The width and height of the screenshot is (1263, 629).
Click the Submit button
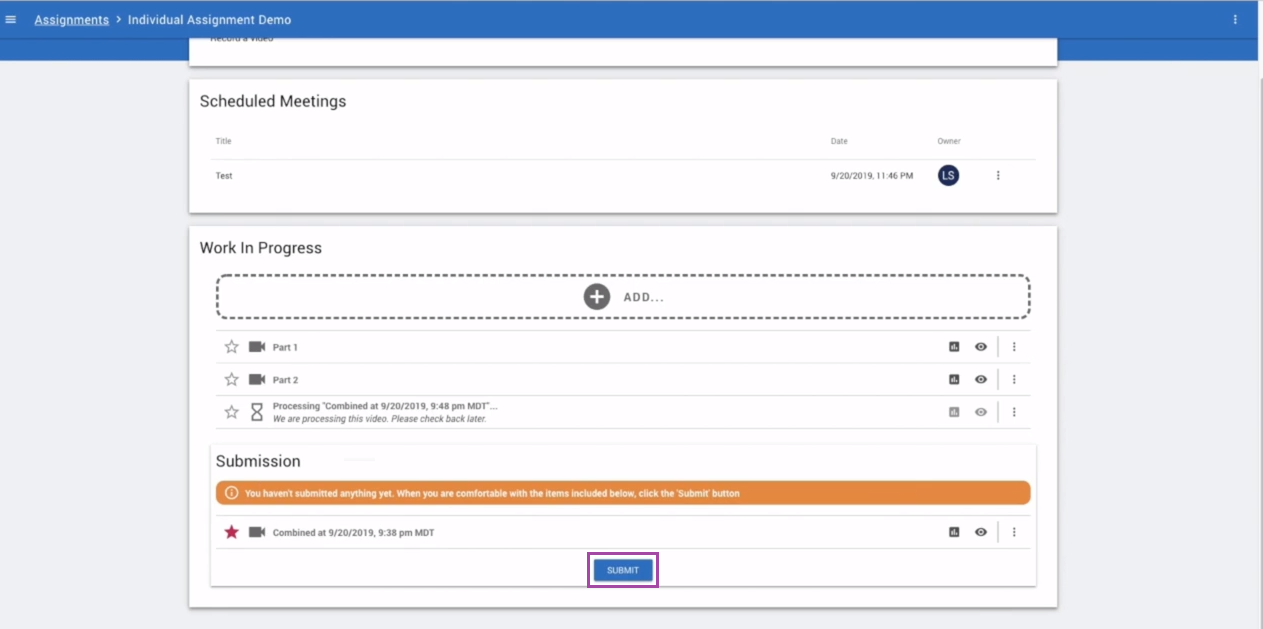click(623, 570)
